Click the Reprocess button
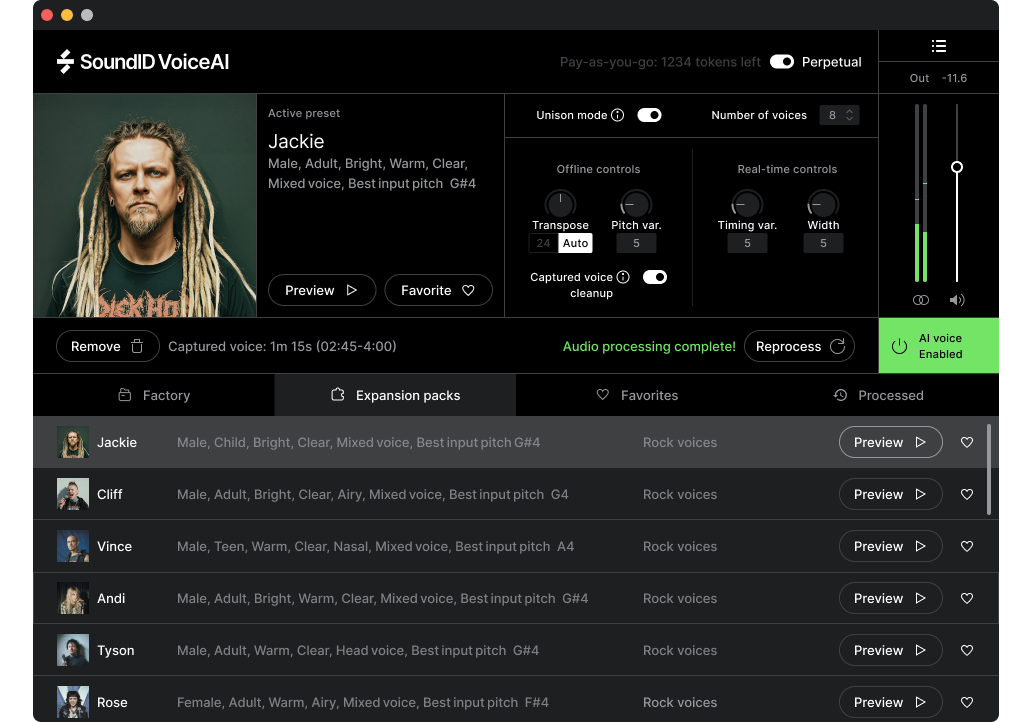The height and width of the screenshot is (722, 1032). point(799,346)
